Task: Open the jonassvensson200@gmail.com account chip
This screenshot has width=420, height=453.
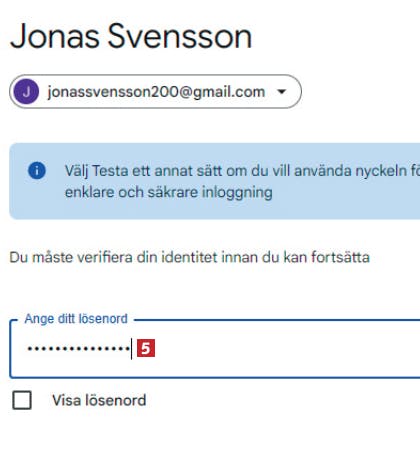Action: [155, 91]
